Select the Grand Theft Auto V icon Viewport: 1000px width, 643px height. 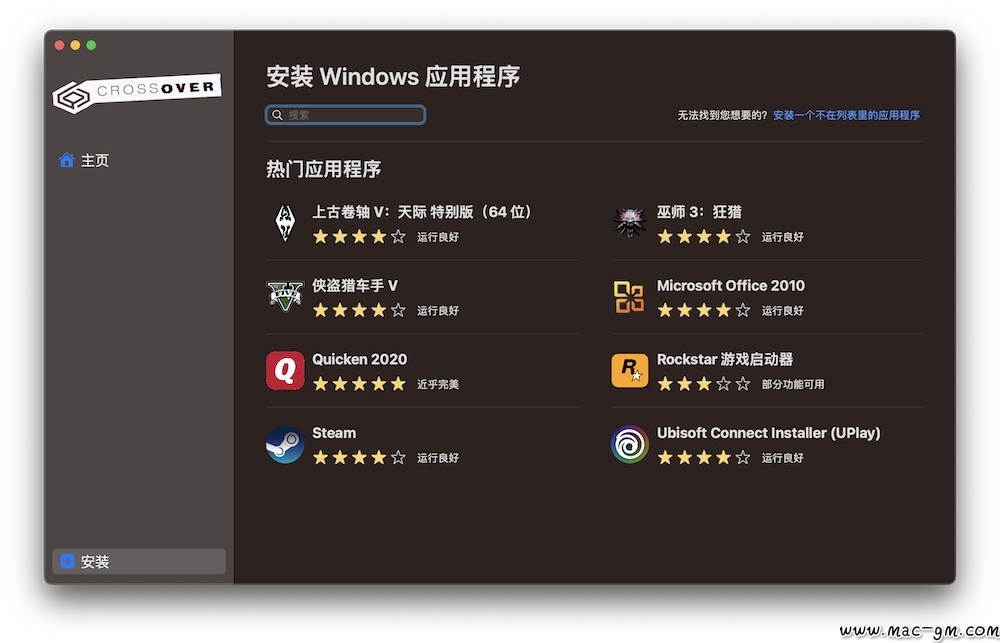point(284,297)
